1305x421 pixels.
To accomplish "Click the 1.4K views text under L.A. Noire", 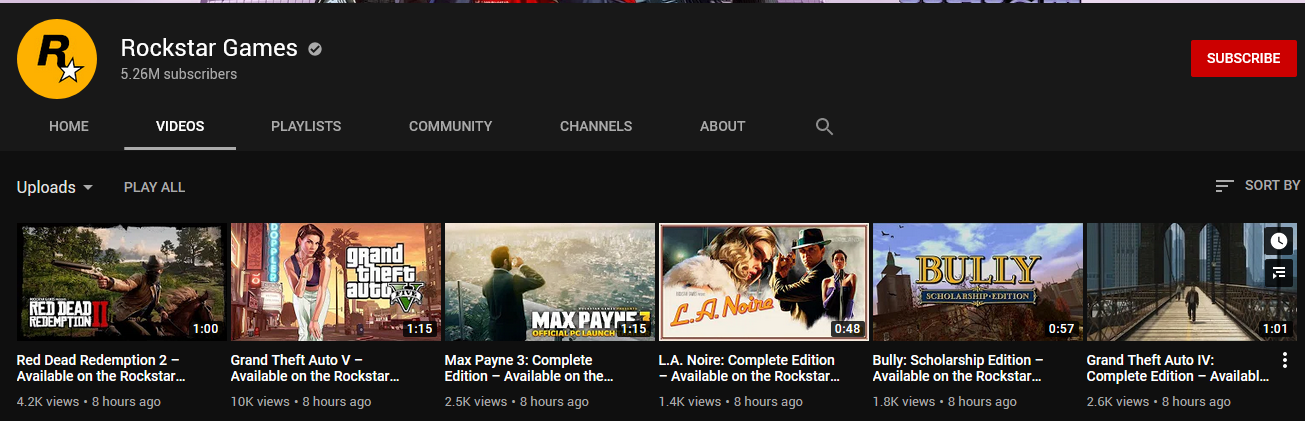I will [x=690, y=402].
